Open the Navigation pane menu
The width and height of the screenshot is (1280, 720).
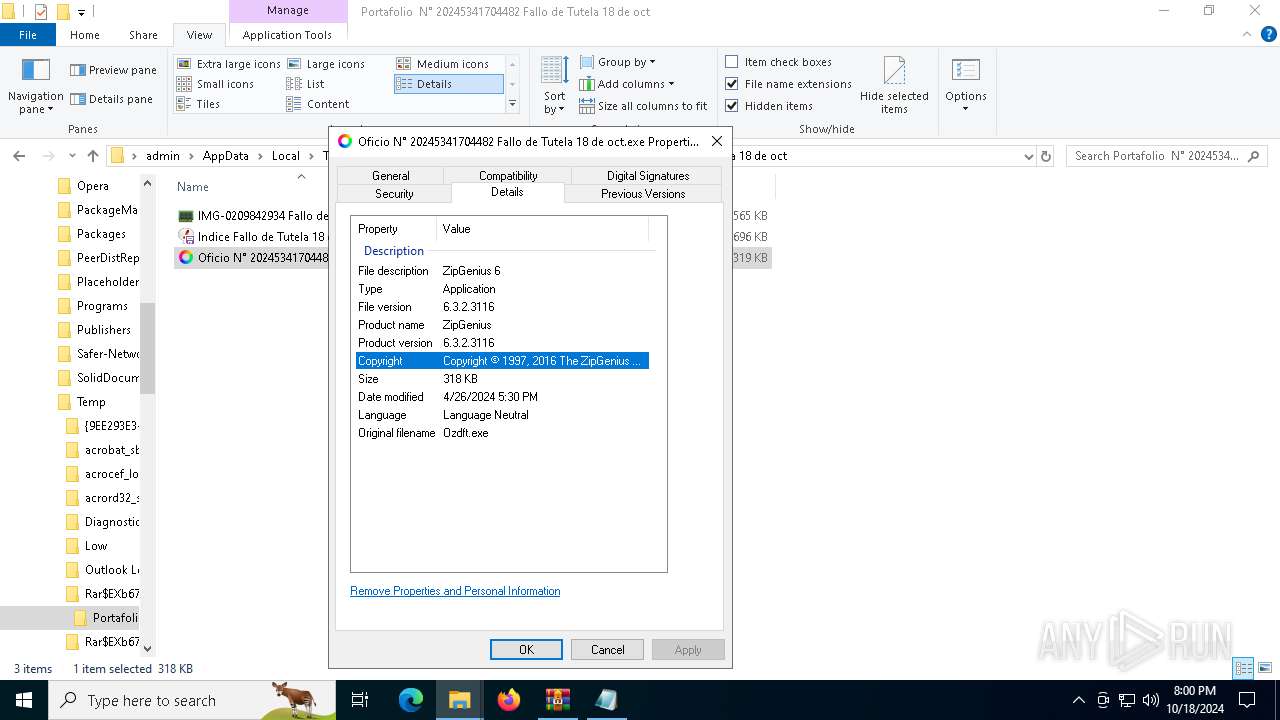point(35,87)
